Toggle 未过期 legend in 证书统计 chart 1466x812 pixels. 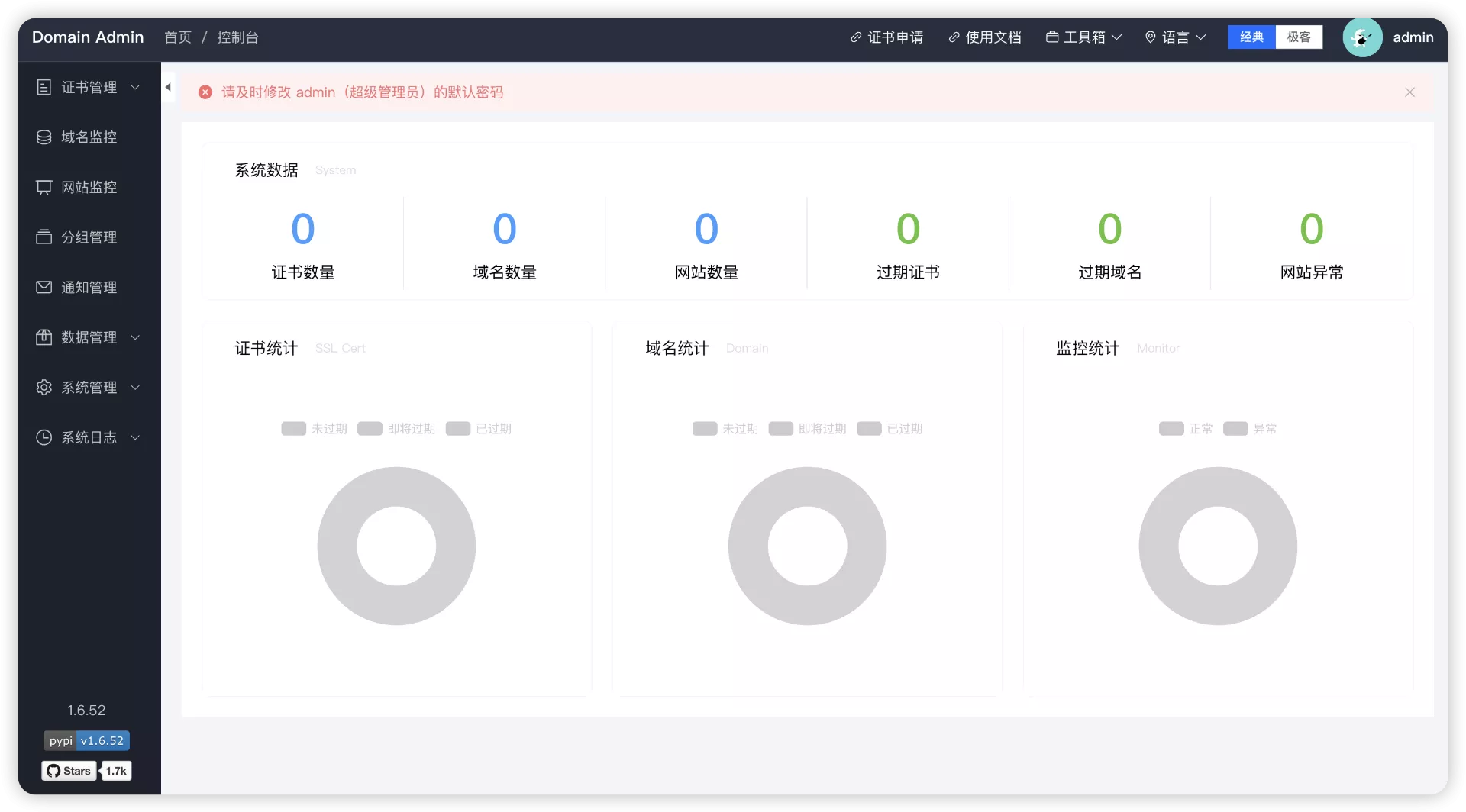click(315, 429)
